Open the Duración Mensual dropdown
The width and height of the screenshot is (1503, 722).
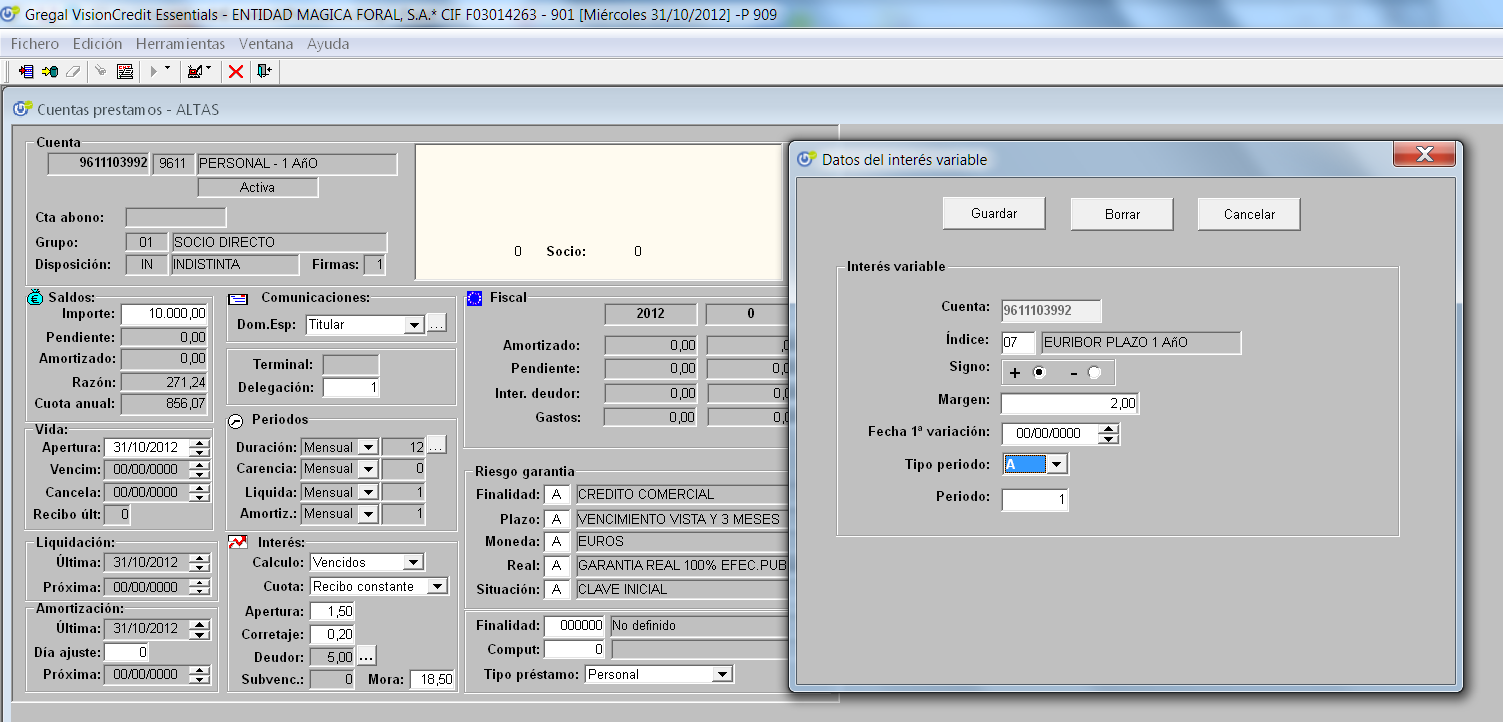click(368, 447)
